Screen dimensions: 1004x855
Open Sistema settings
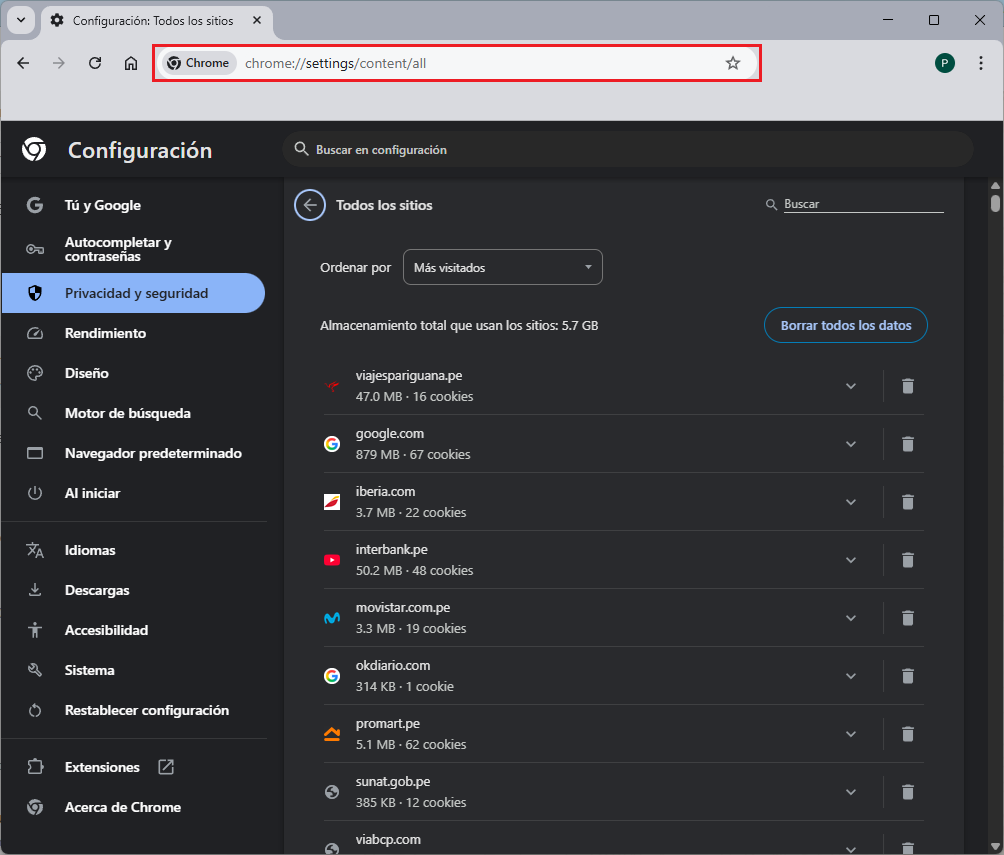133,670
